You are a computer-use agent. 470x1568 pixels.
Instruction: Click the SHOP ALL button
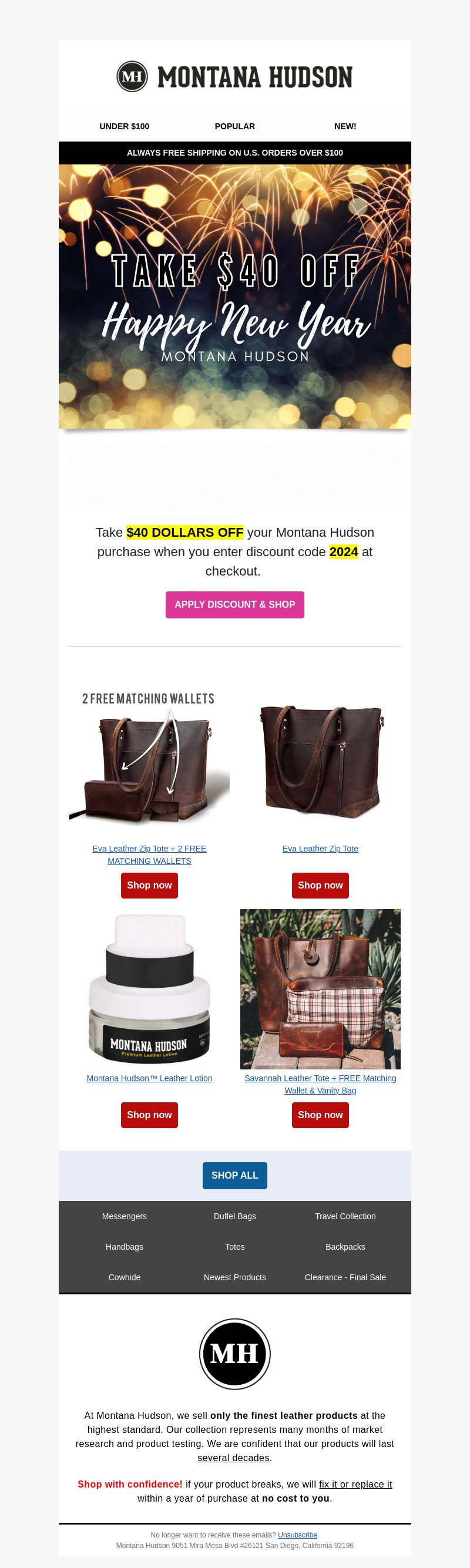(x=234, y=1175)
